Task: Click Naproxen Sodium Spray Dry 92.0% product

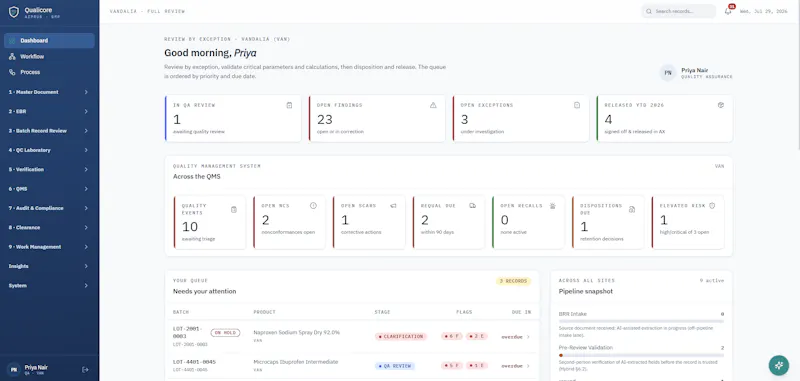Action: tap(296, 333)
